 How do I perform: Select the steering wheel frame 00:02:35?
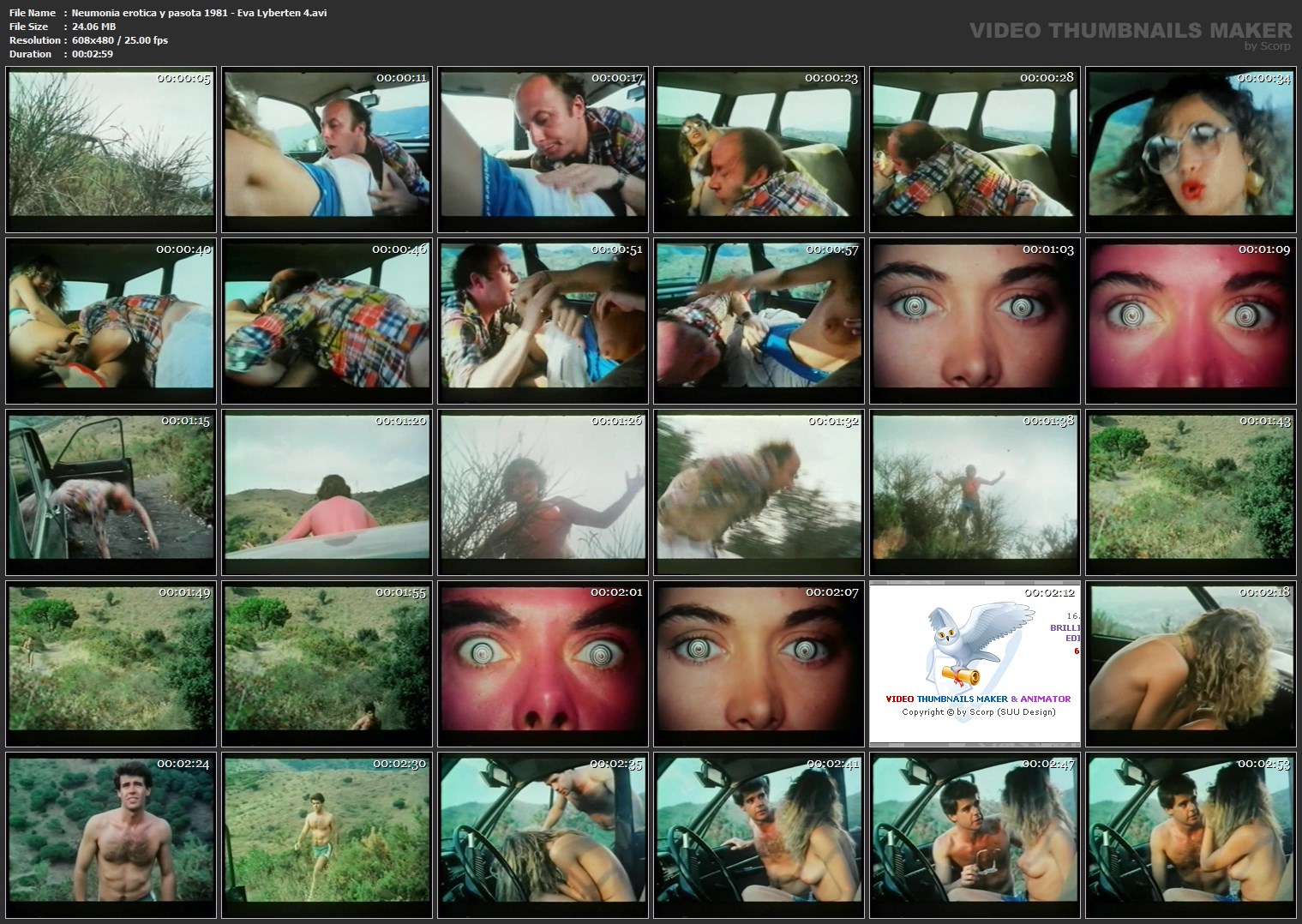click(543, 836)
